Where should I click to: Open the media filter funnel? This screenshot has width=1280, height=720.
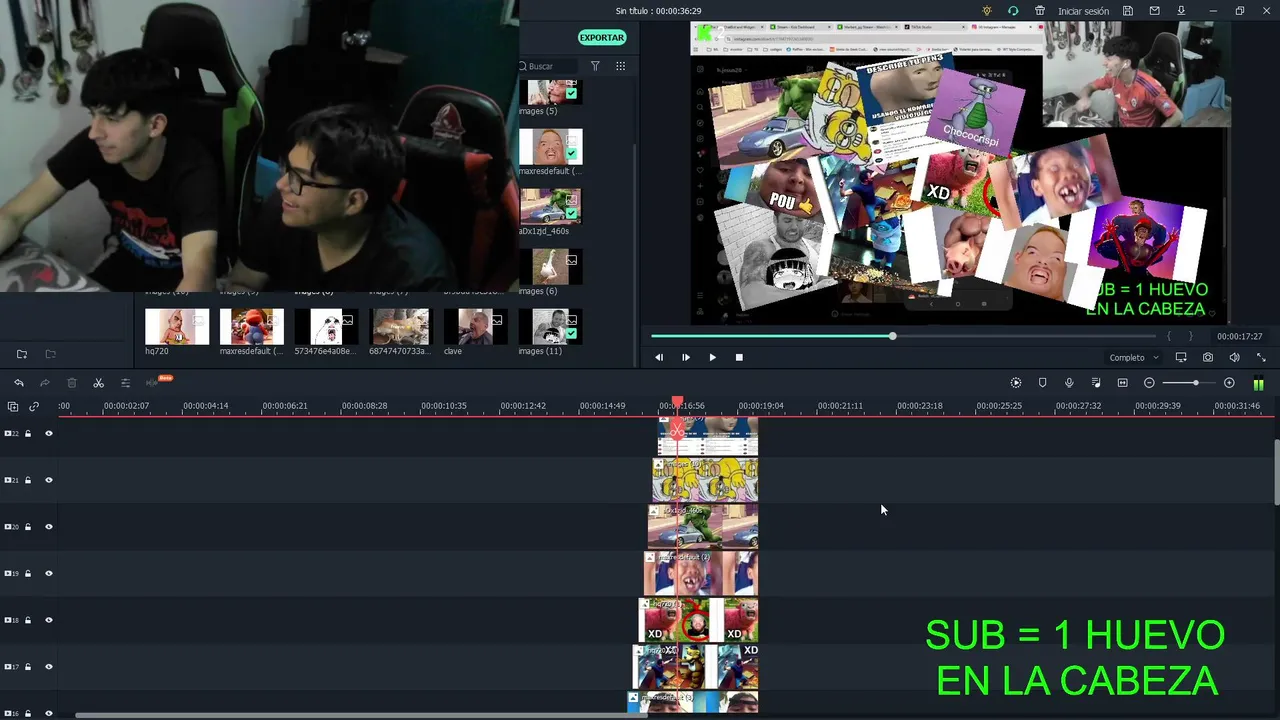click(595, 66)
